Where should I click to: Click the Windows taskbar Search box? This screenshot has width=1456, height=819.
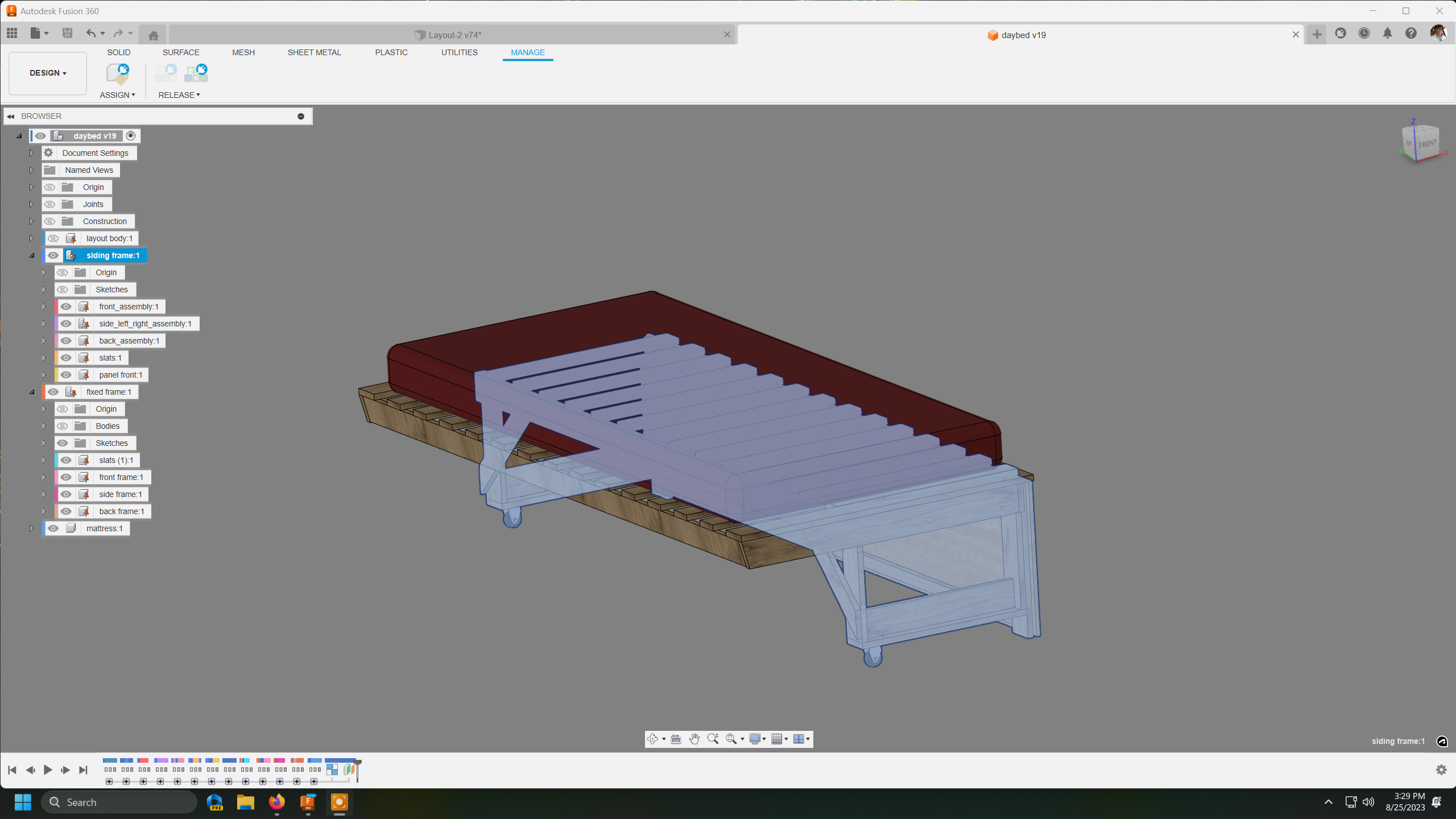click(x=119, y=802)
